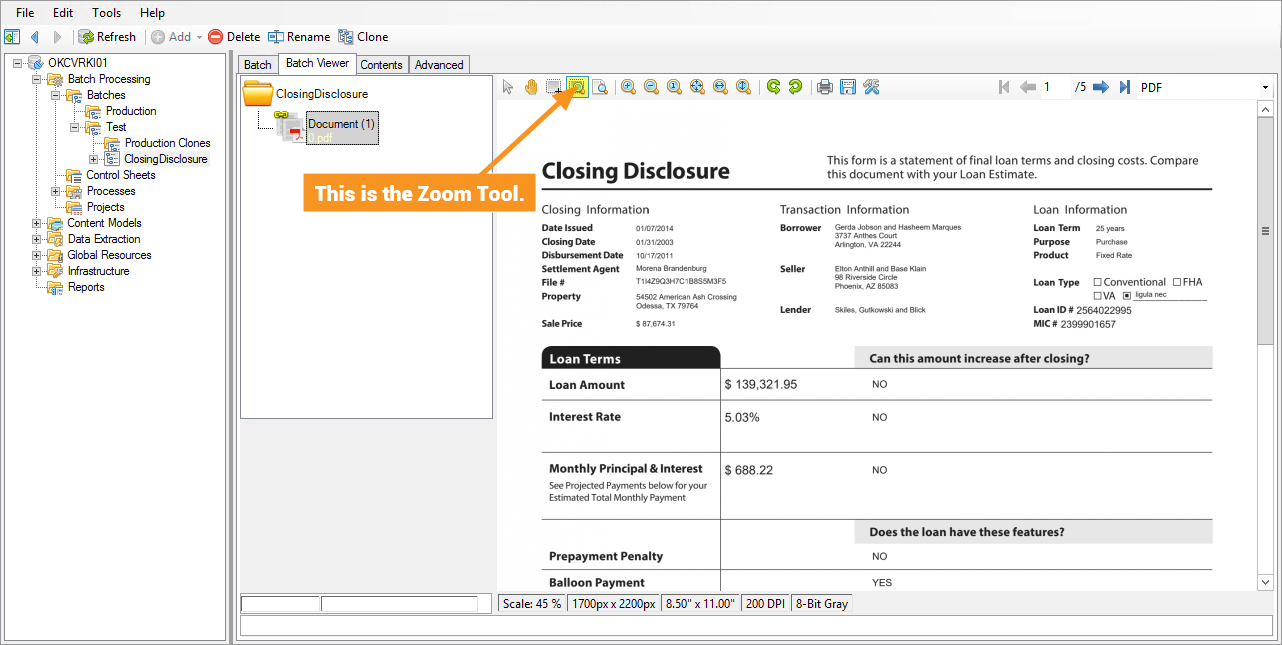1282x645 pixels.
Task: Activate the highlighted Zoom Tool icon
Action: 577,87
